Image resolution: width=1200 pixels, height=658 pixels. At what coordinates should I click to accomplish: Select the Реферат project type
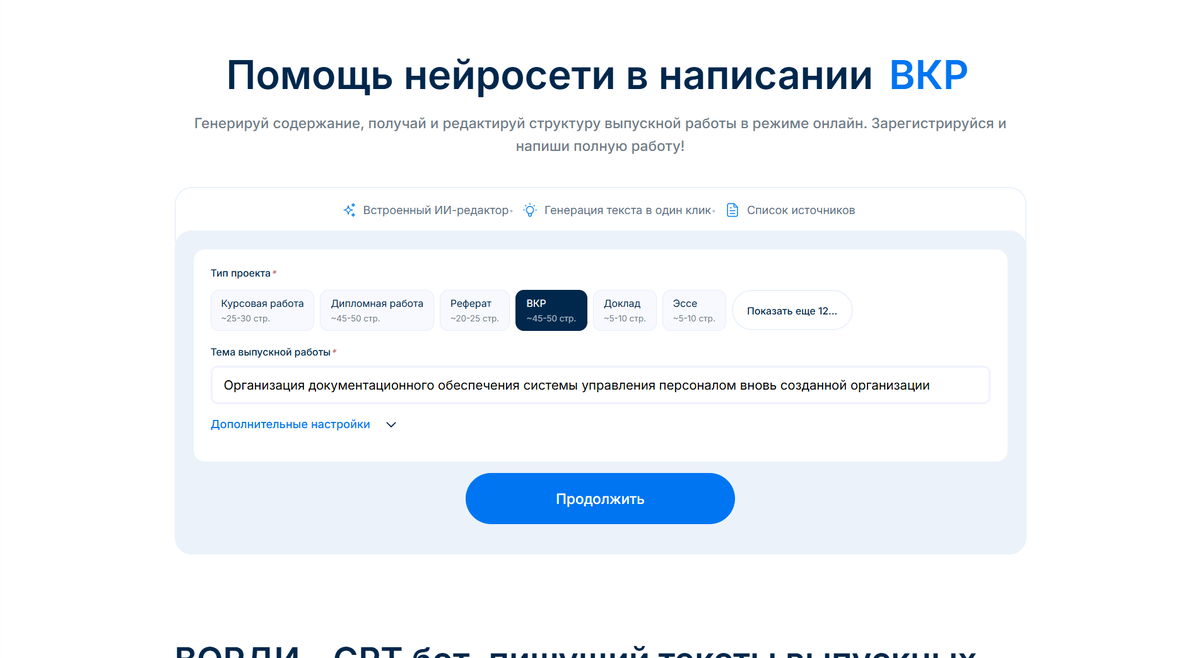474,310
